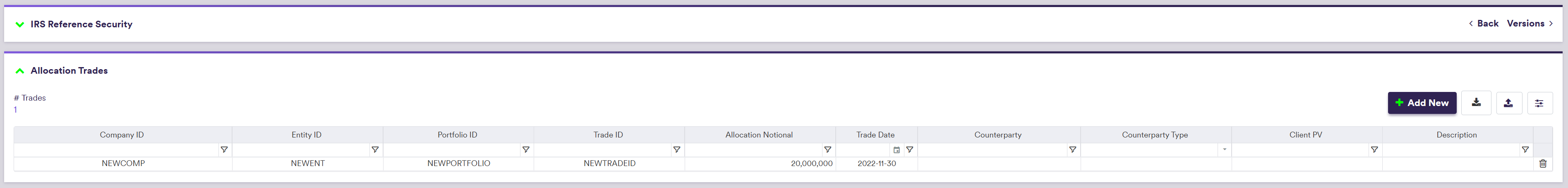The image size is (1568, 188).
Task: Open the Counterparty filter icon
Action: point(1072,149)
